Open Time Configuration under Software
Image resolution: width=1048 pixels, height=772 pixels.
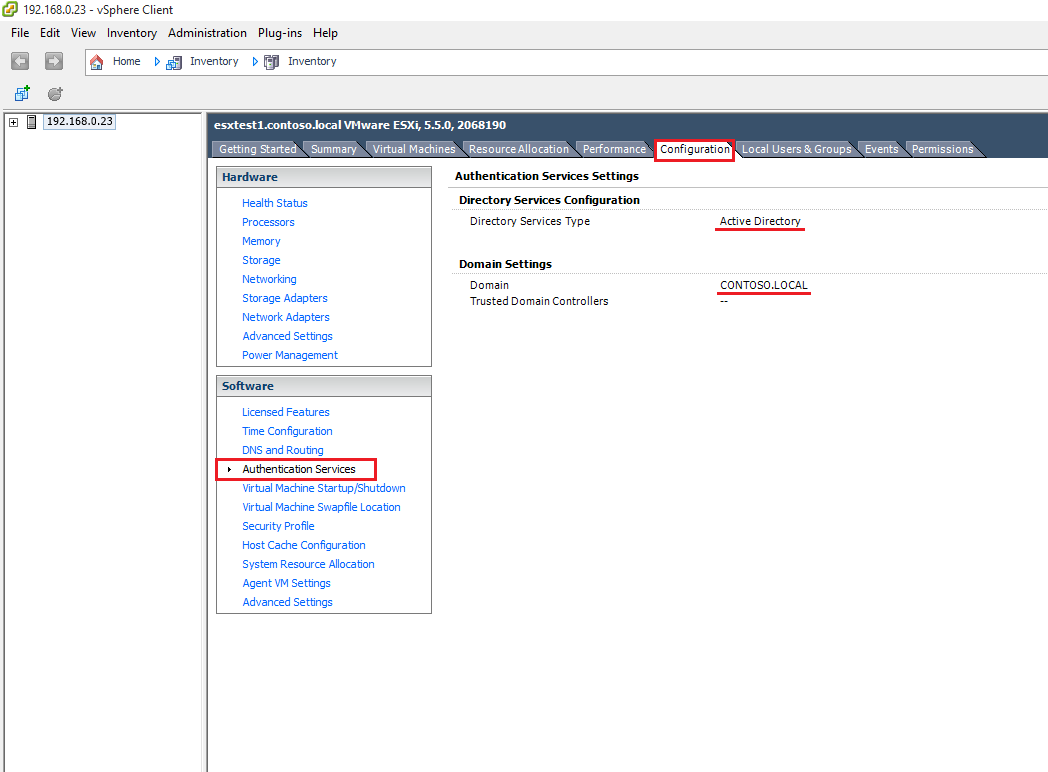click(287, 431)
